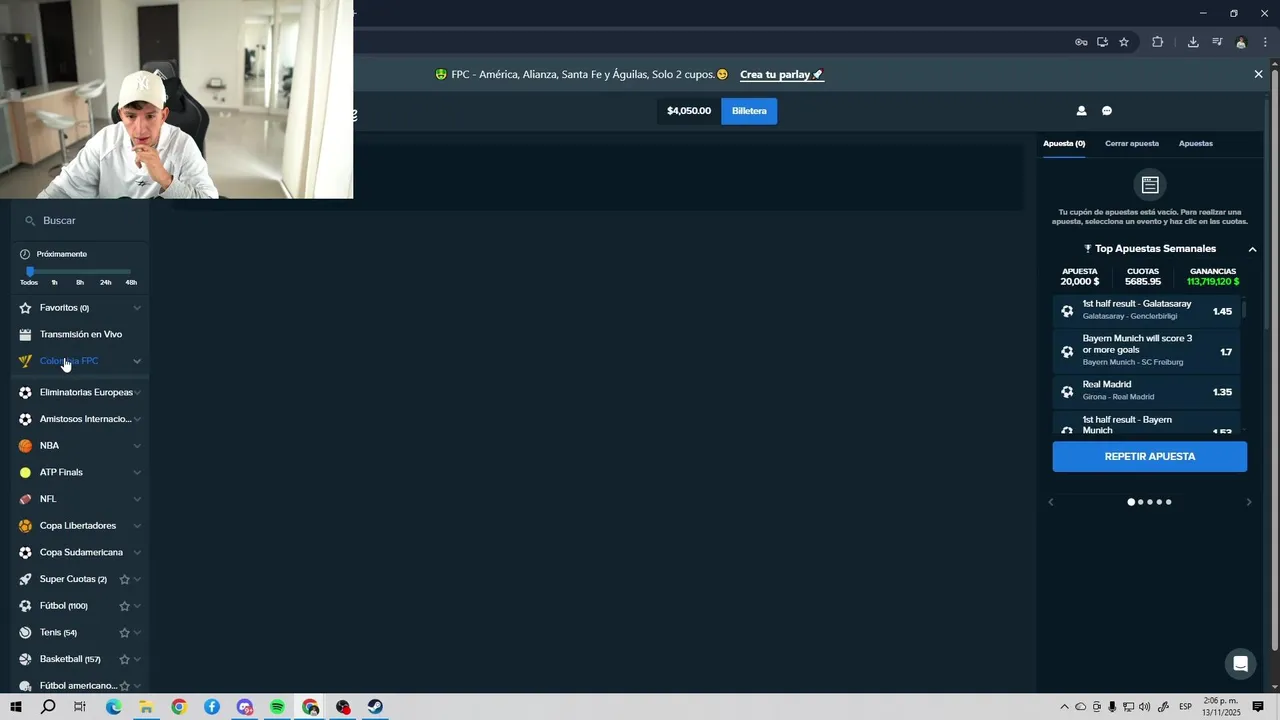This screenshot has height=720, width=1280.
Task: Open Chrome profile avatar
Action: [x=1241, y=42]
